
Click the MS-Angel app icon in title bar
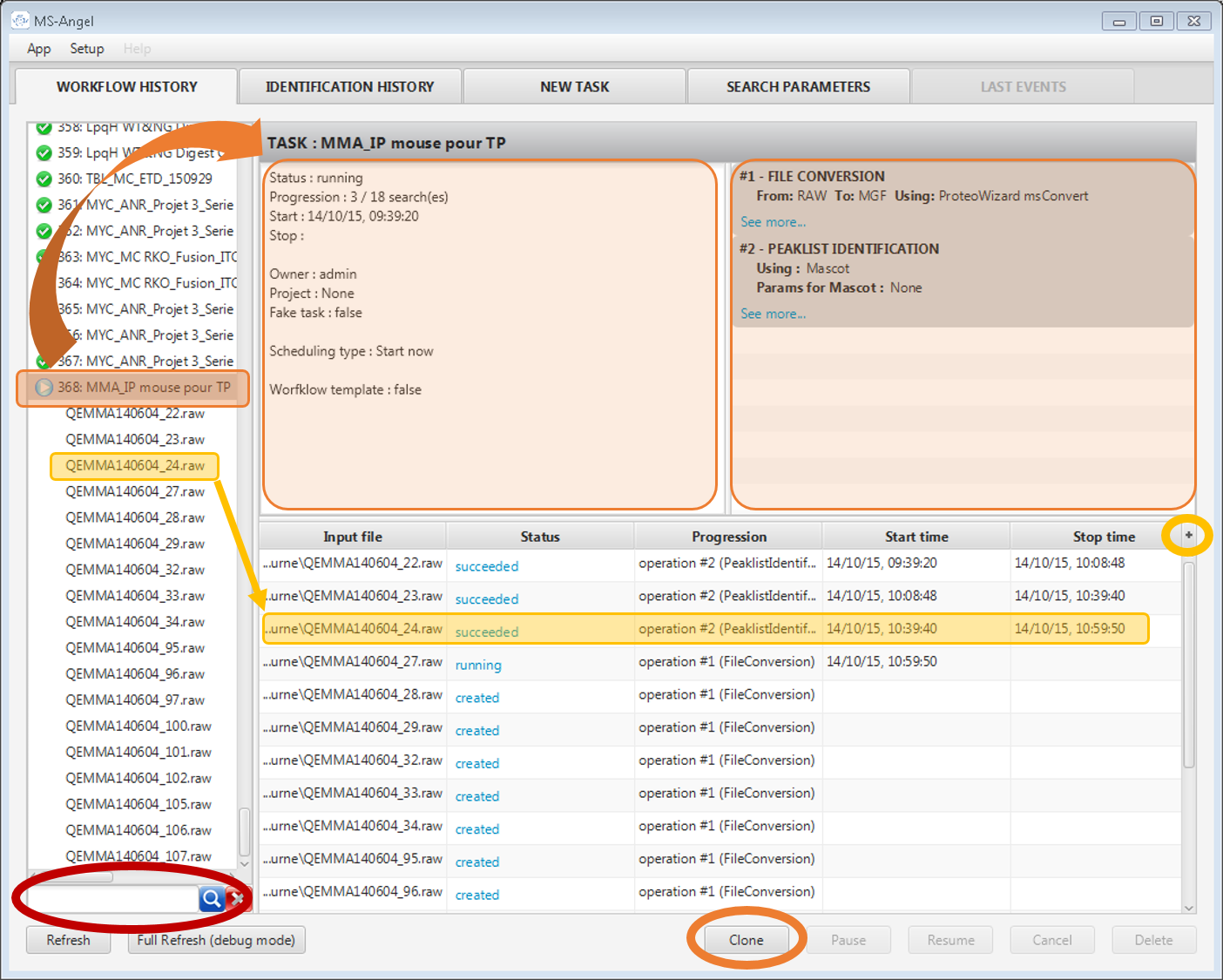click(x=20, y=20)
